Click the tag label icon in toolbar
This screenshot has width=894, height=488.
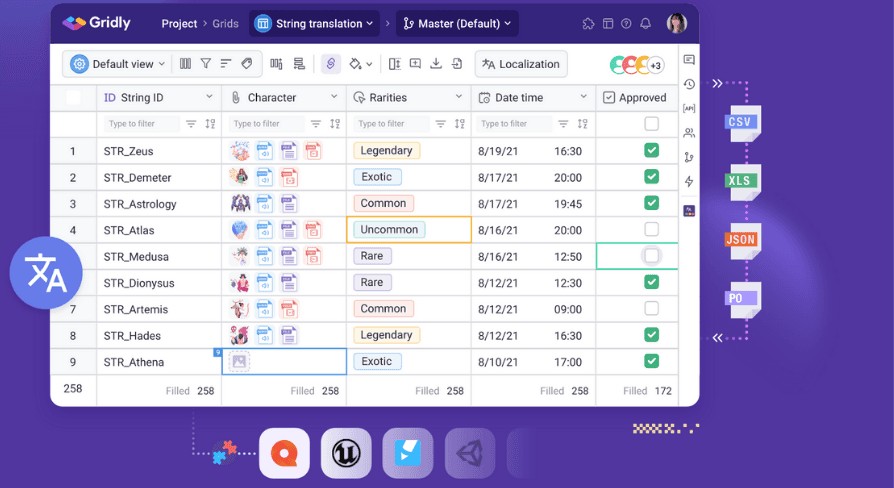pyautogui.click(x=246, y=64)
